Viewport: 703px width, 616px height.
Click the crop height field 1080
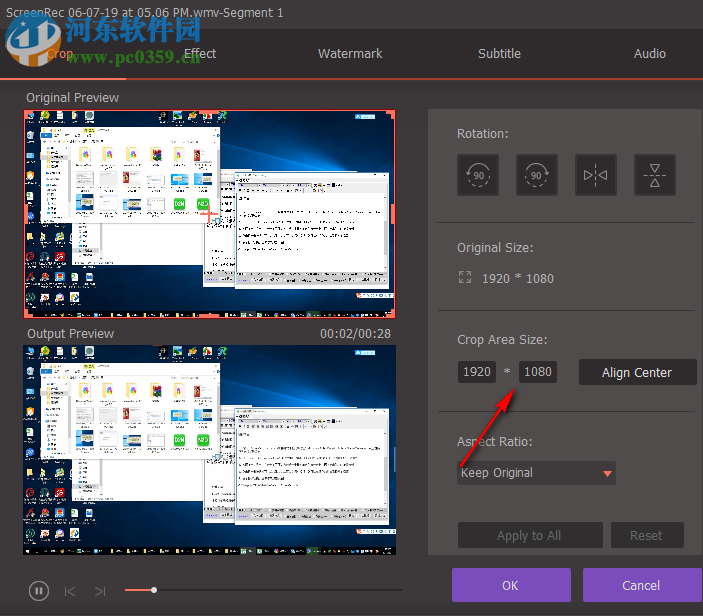coord(538,372)
